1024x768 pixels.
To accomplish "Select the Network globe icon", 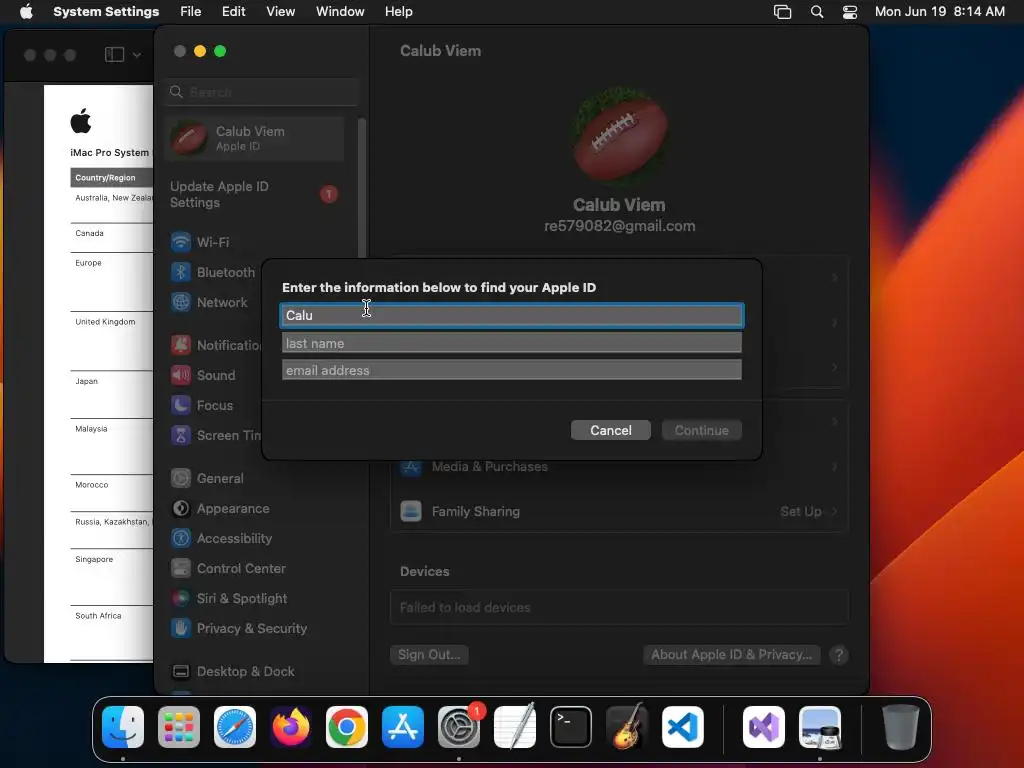I will 181,302.
